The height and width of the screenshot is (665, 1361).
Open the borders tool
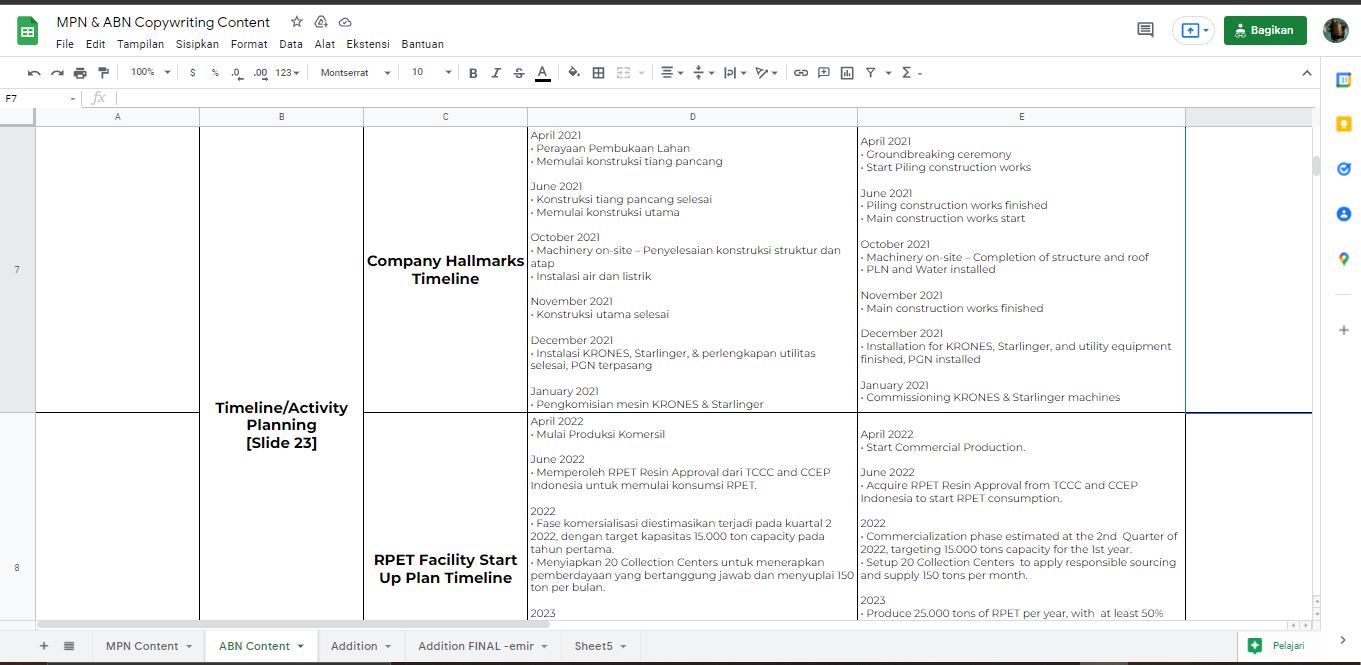click(598, 73)
